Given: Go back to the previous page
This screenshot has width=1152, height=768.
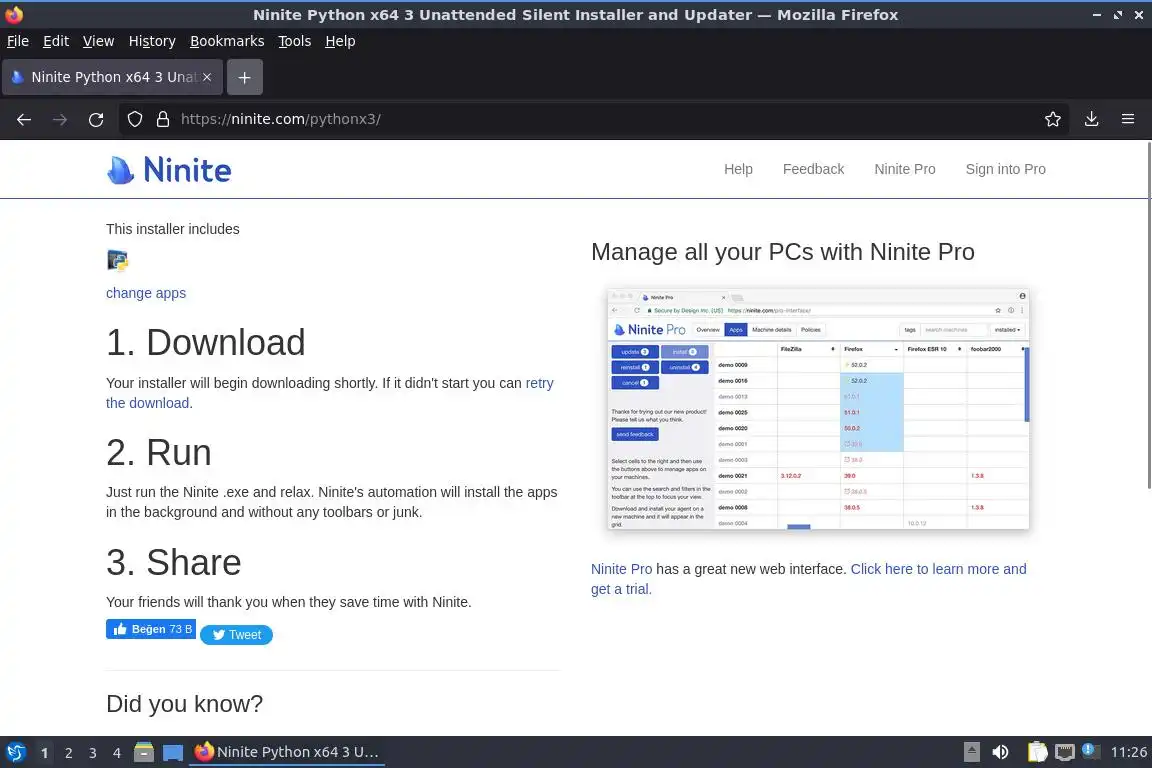Looking at the screenshot, I should tap(24, 119).
